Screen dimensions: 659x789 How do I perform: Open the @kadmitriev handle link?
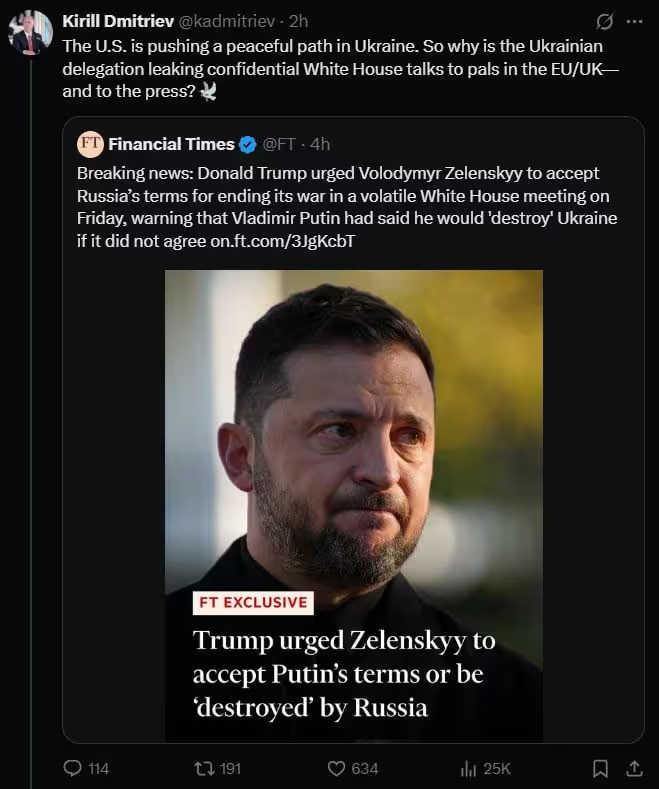tap(227, 22)
